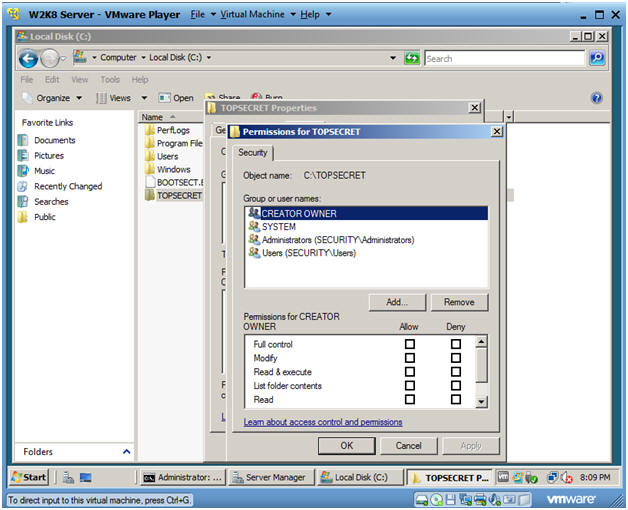This screenshot has height=510, width=628.
Task: Check Allow for Read & execute
Action: (410, 372)
